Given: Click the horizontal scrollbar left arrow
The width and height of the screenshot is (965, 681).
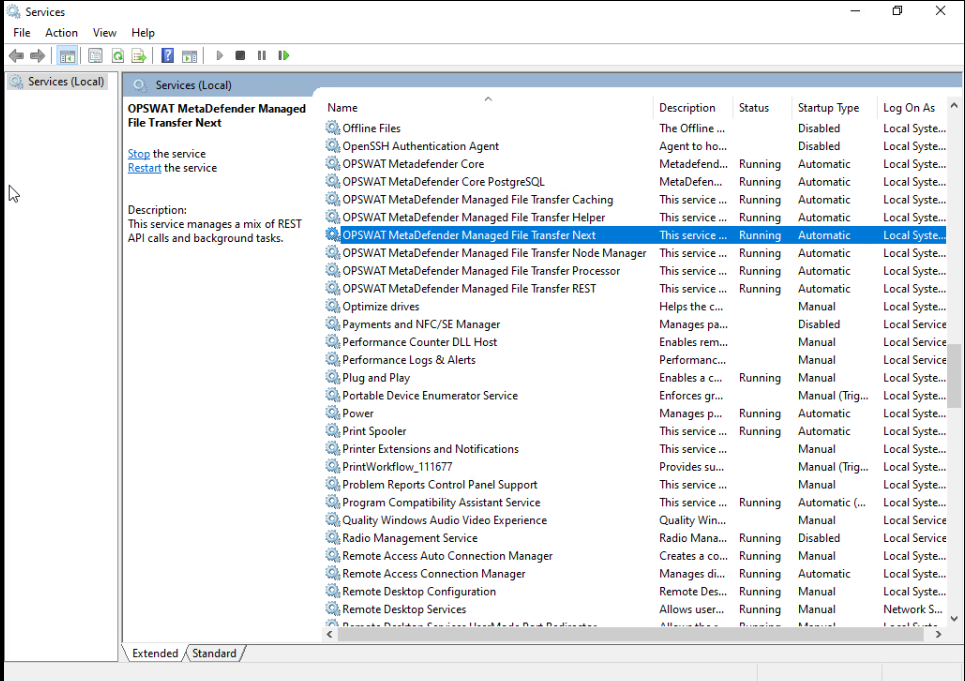Looking at the screenshot, I should tap(330, 634).
